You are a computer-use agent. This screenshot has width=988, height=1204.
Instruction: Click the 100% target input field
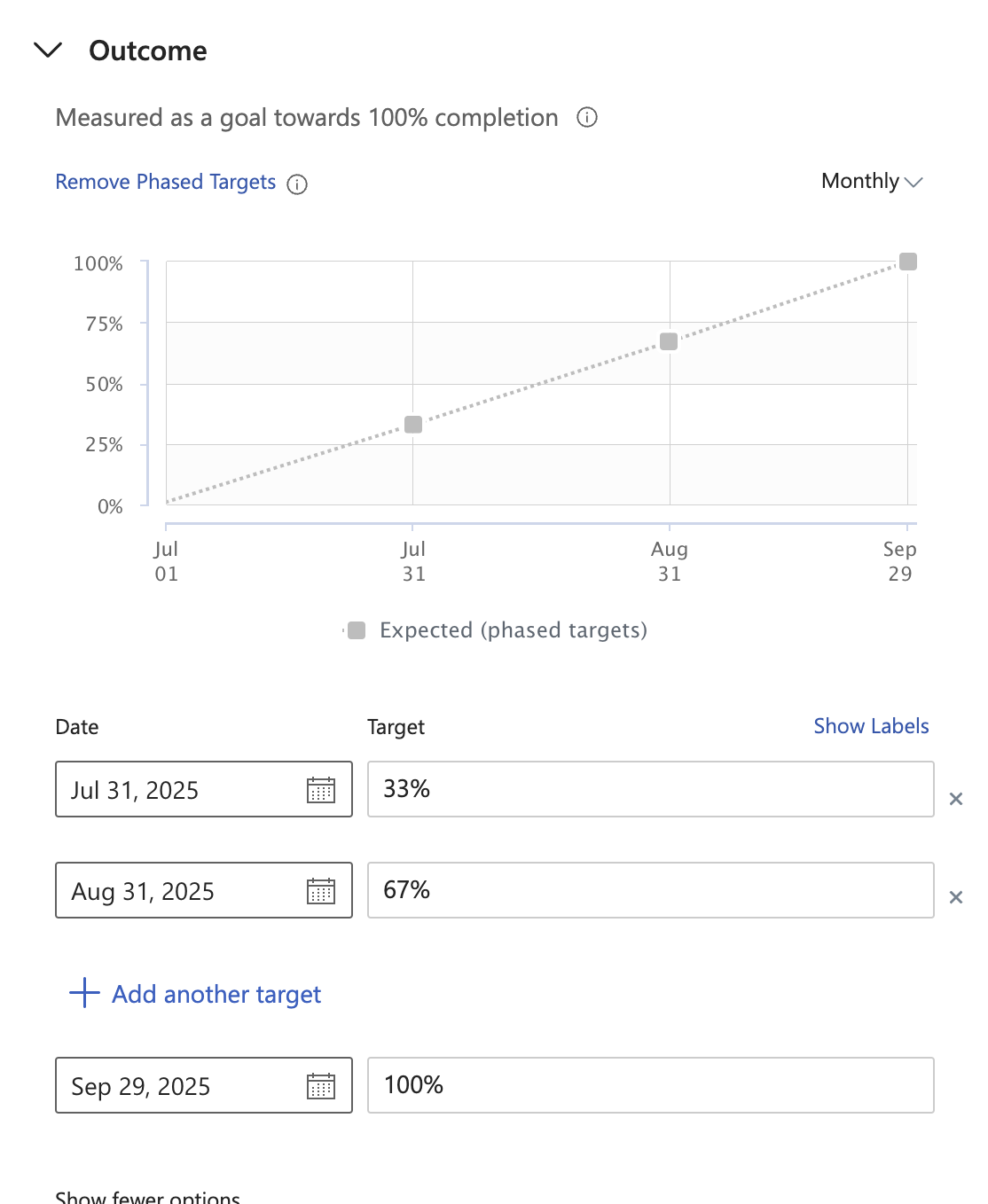[x=650, y=1085]
